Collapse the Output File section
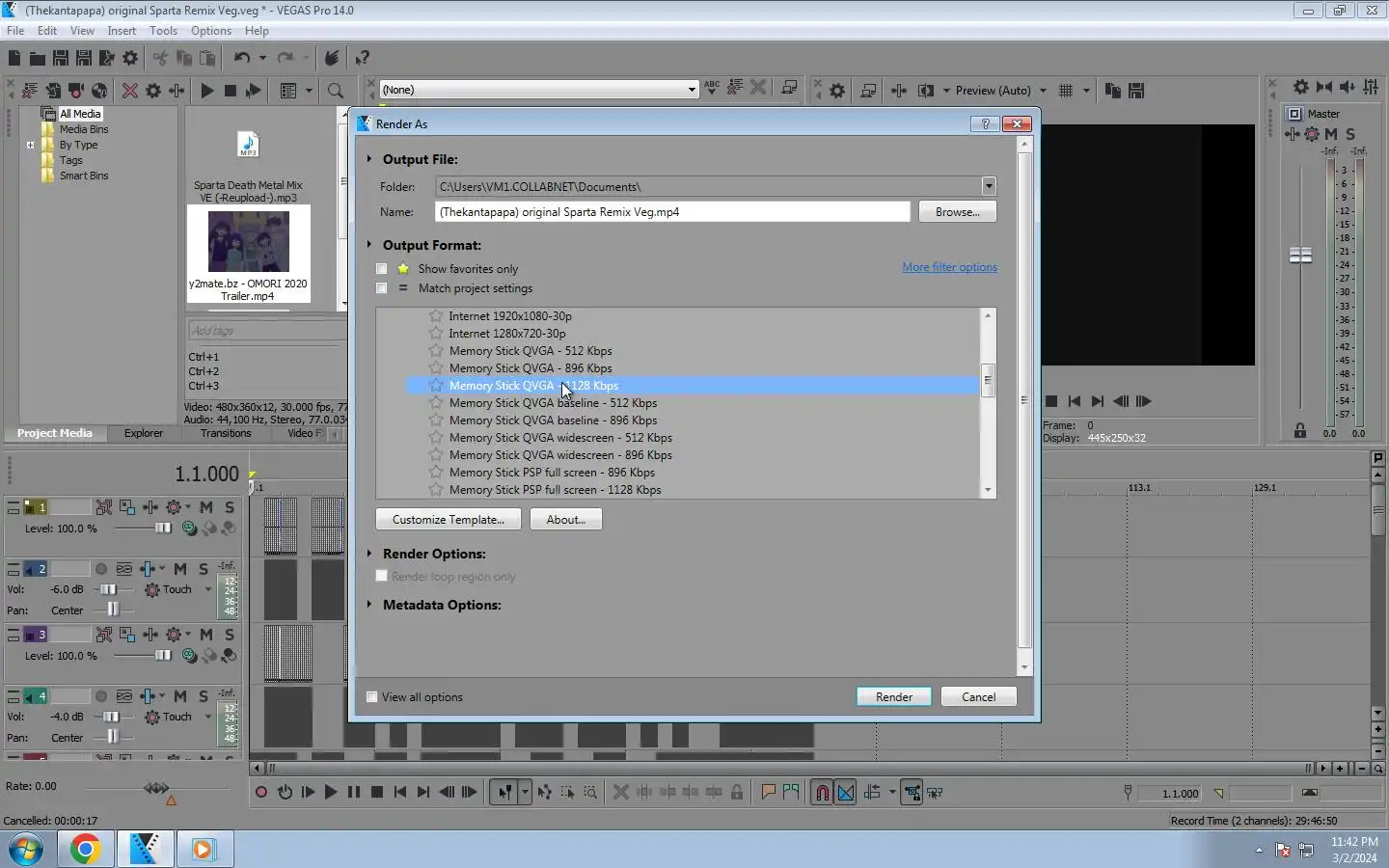The width and height of the screenshot is (1389, 868). pyautogui.click(x=369, y=159)
